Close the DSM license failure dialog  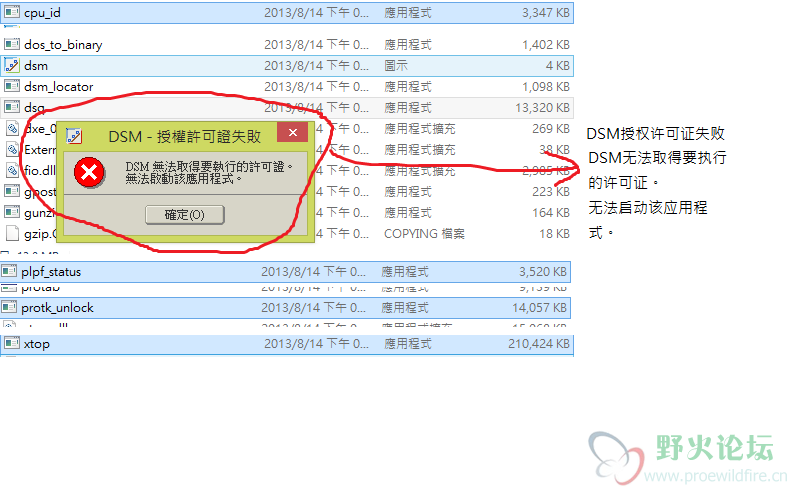tap(293, 133)
